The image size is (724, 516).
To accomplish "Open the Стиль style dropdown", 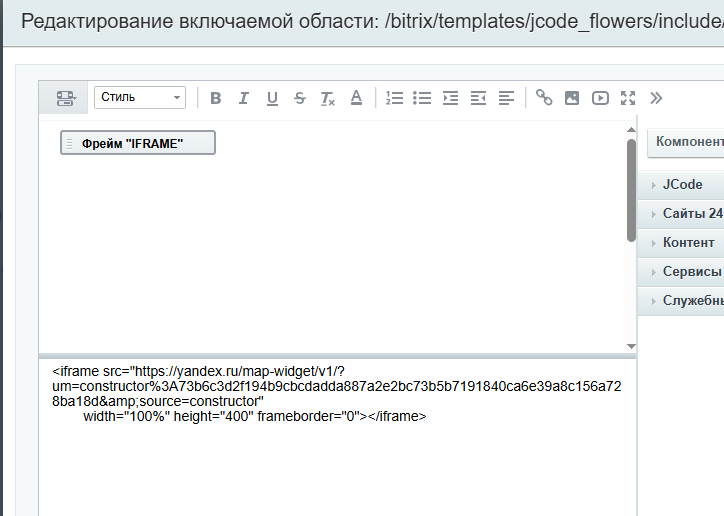I will pyautogui.click(x=140, y=97).
